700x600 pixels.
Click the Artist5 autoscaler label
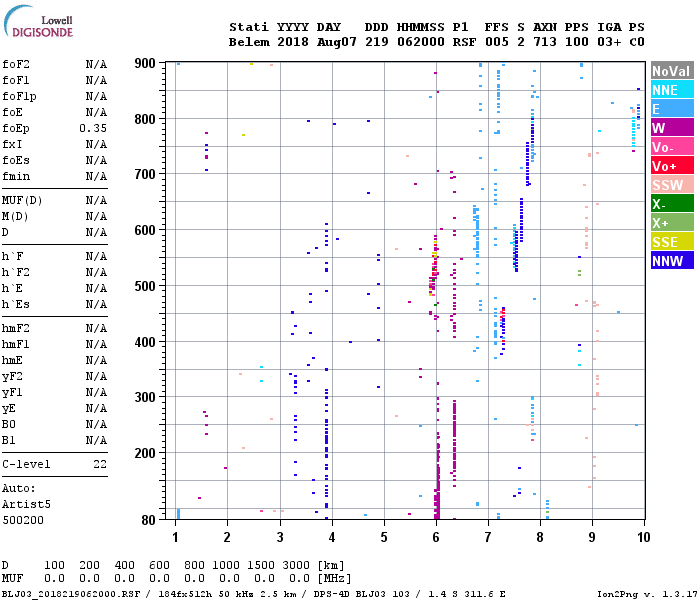click(26, 504)
